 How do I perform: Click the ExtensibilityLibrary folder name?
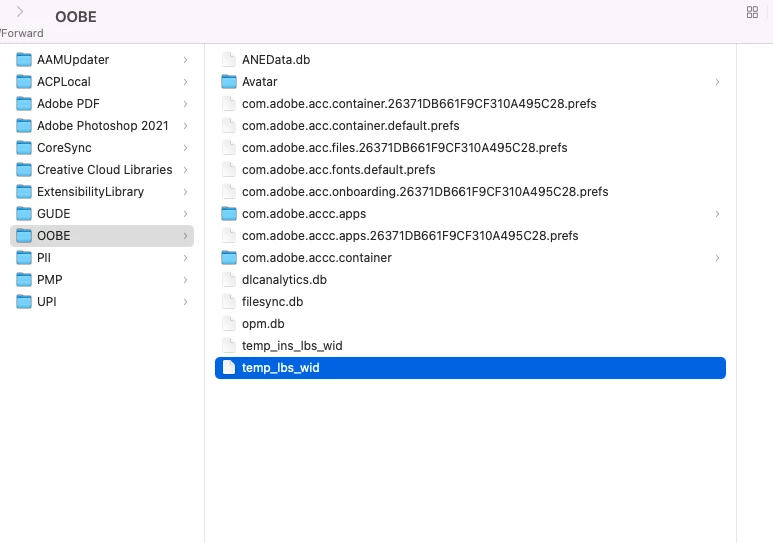tap(90, 192)
